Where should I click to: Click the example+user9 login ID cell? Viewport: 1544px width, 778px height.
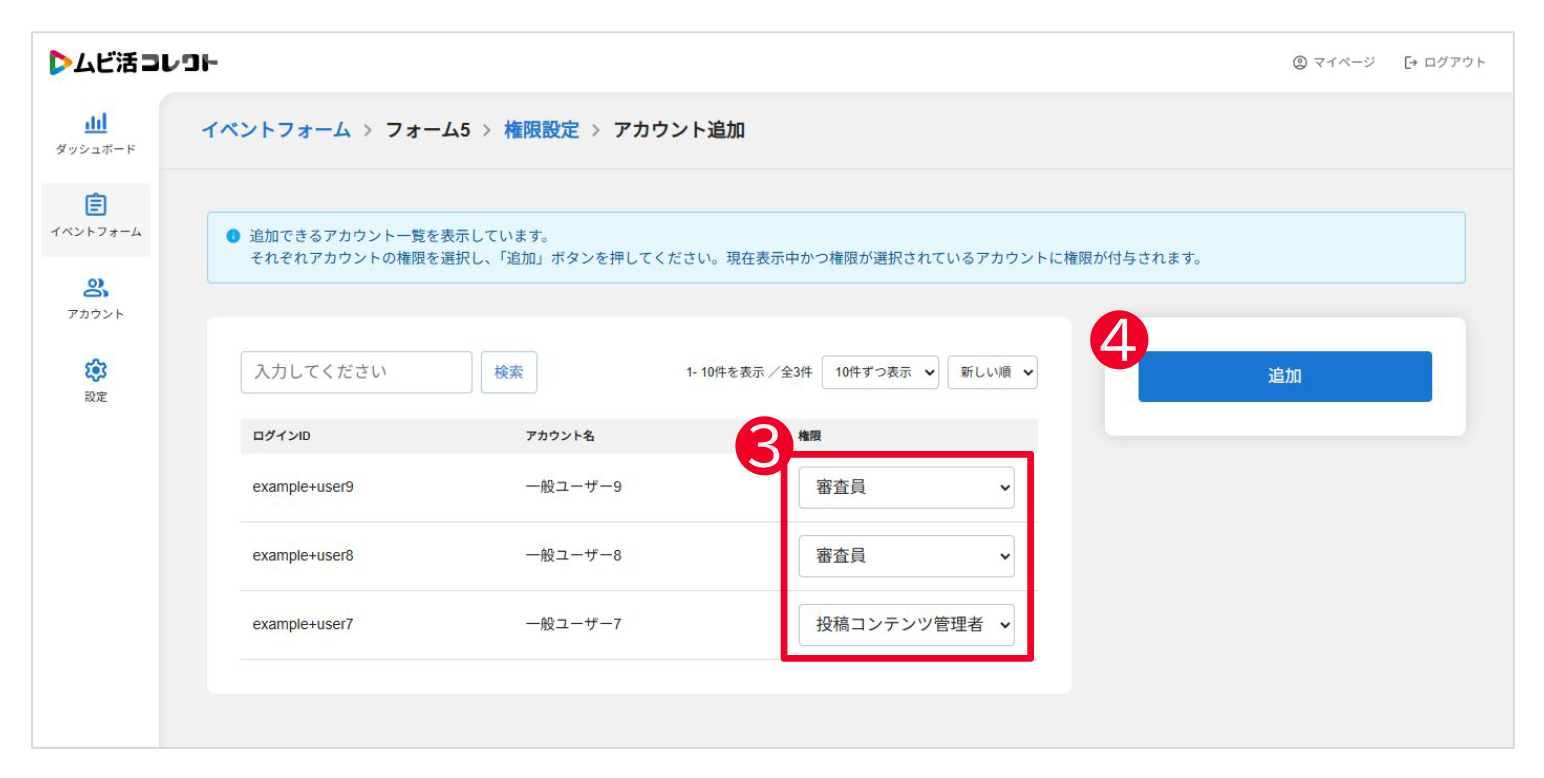coord(303,488)
